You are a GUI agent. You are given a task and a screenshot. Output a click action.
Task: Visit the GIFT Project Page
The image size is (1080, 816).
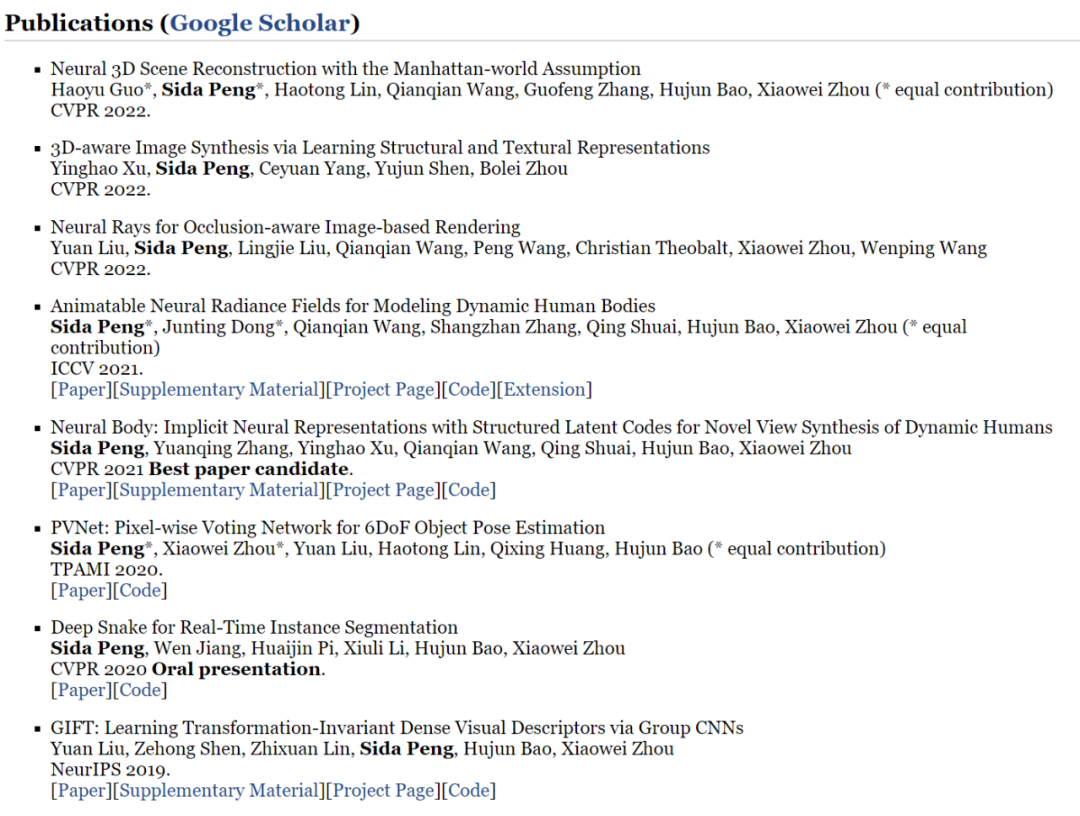384,790
